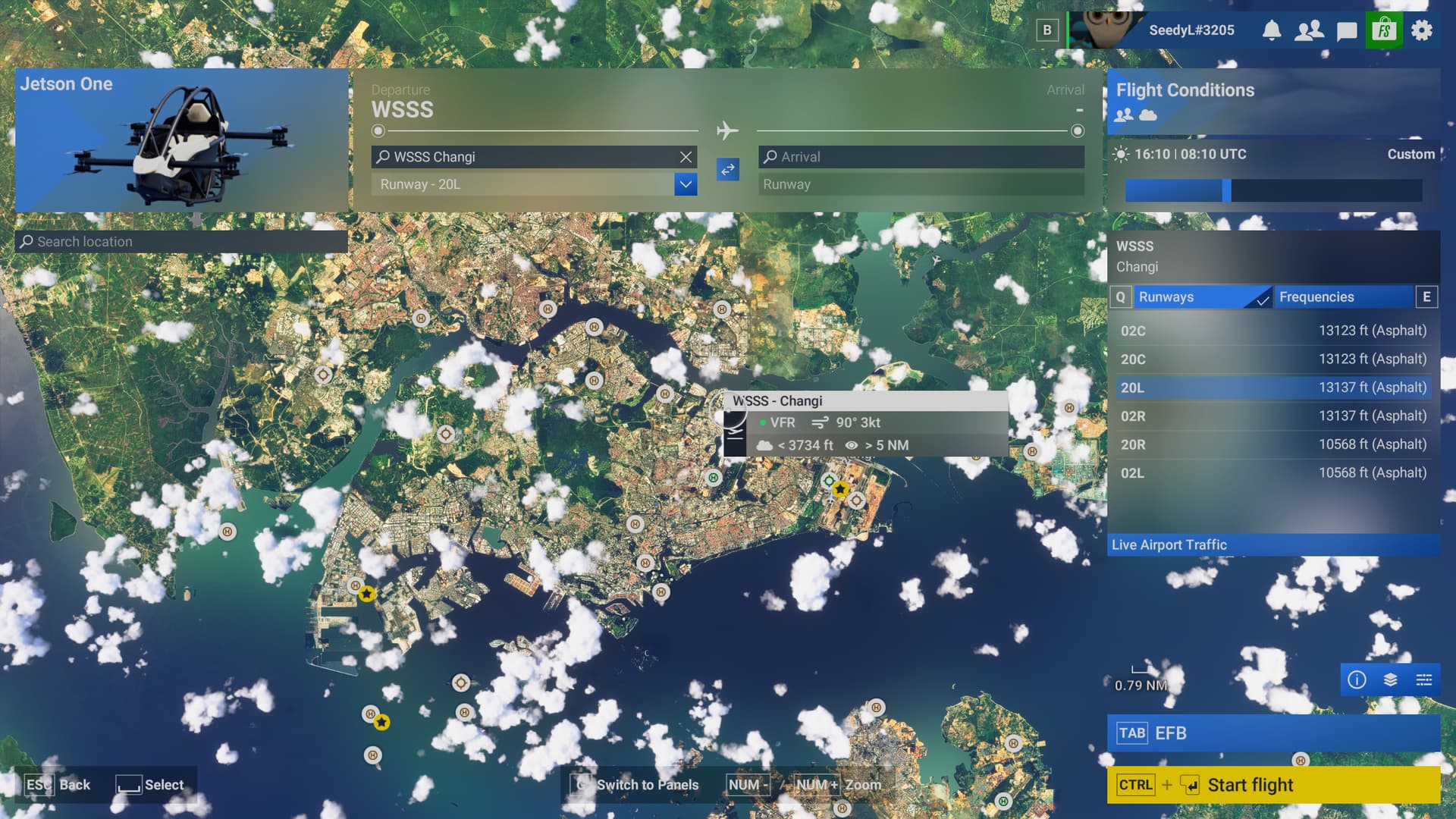Open the notifications bell icon
This screenshot has height=819, width=1456.
[x=1272, y=30]
